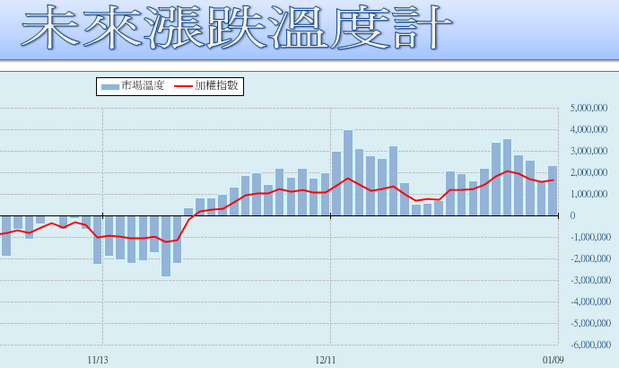The height and width of the screenshot is (368, 619).
Task: Click the 未來漲跌溫度計 title heading
Action: click(236, 28)
